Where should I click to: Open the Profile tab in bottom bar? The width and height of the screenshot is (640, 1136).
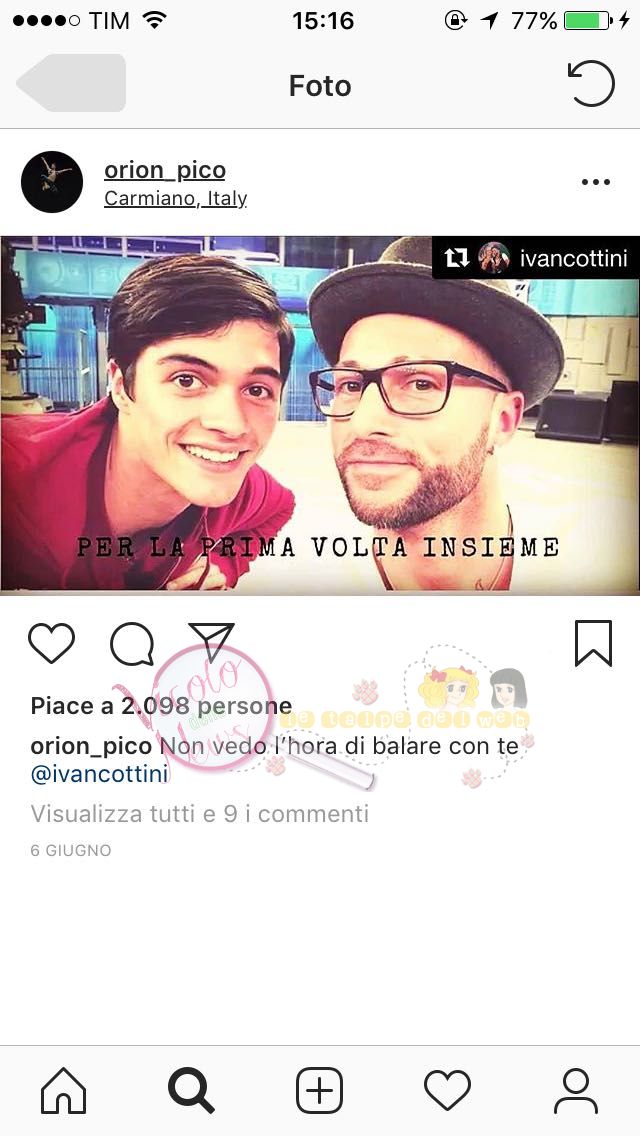575,1090
